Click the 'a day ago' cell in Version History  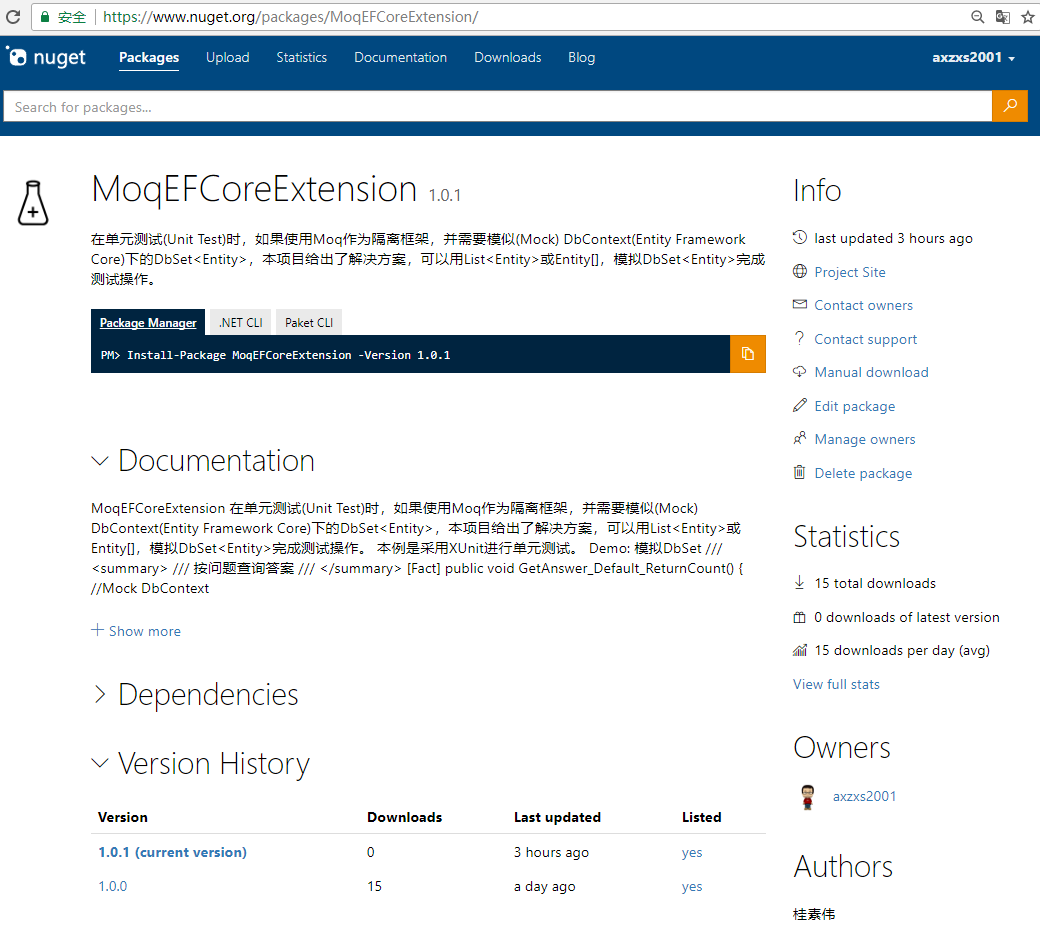pos(545,887)
